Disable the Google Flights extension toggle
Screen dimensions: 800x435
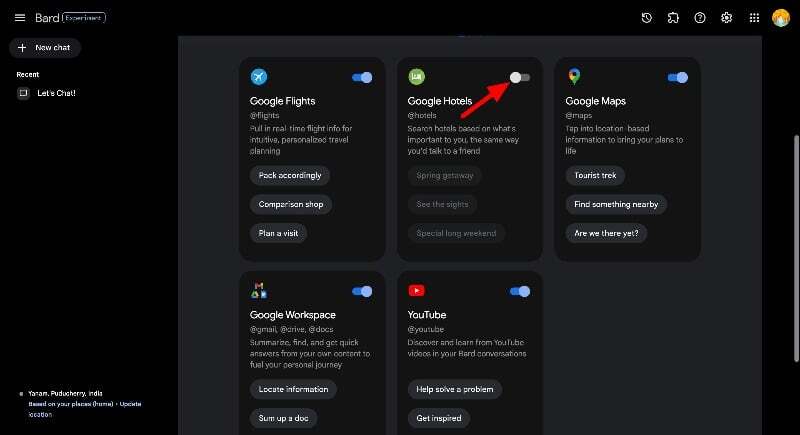362,78
